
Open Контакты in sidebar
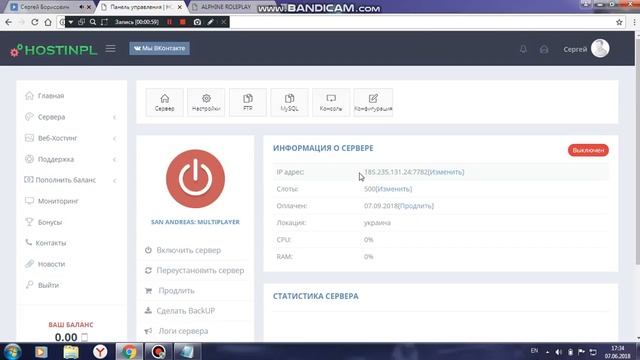(x=51, y=243)
